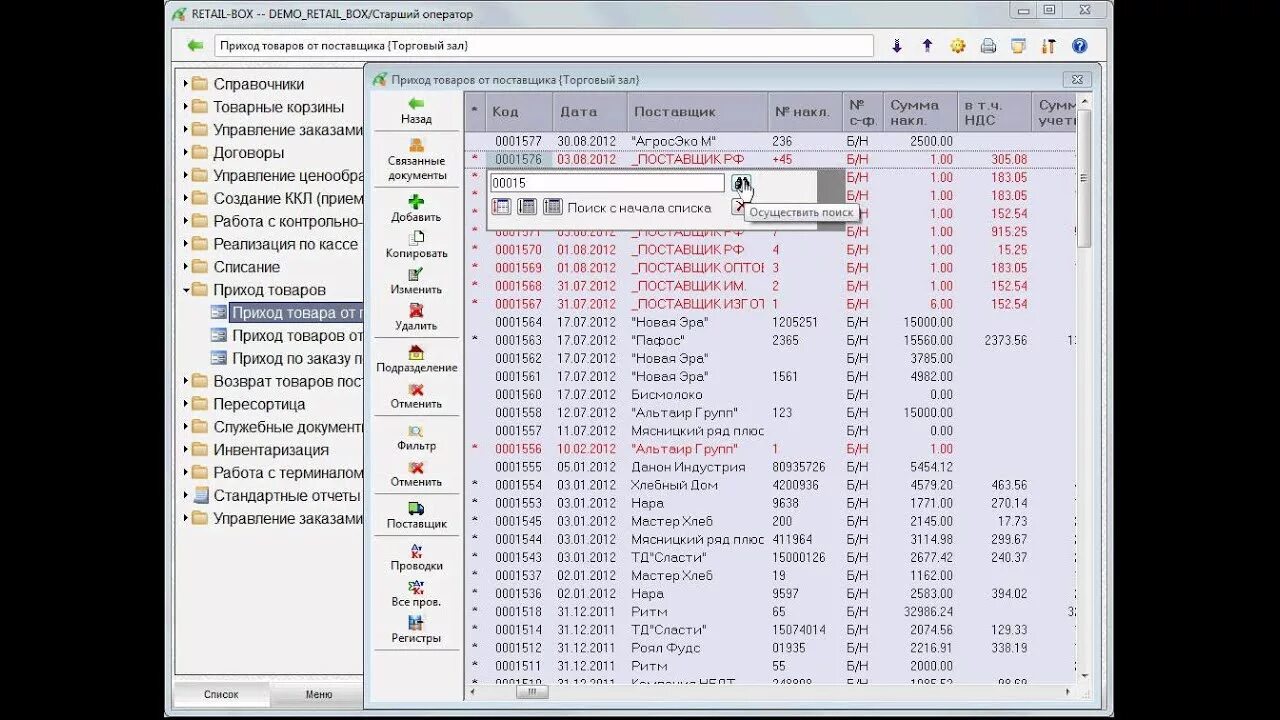Click the № накл. column header
This screenshot has height=720, width=1280.
tap(805, 112)
